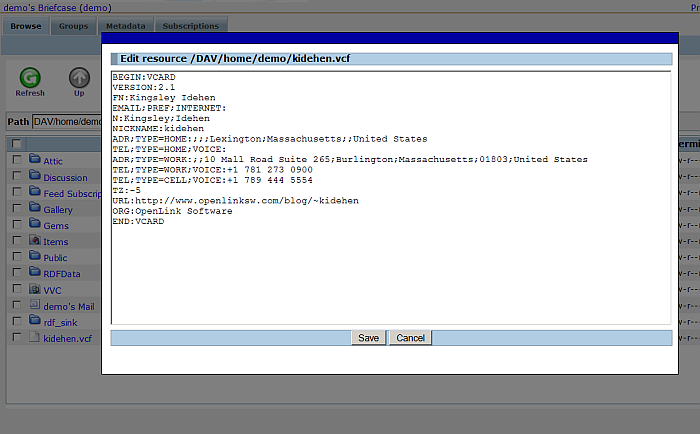700x434 pixels.
Task: Click the Up navigation icon
Action: click(79, 78)
